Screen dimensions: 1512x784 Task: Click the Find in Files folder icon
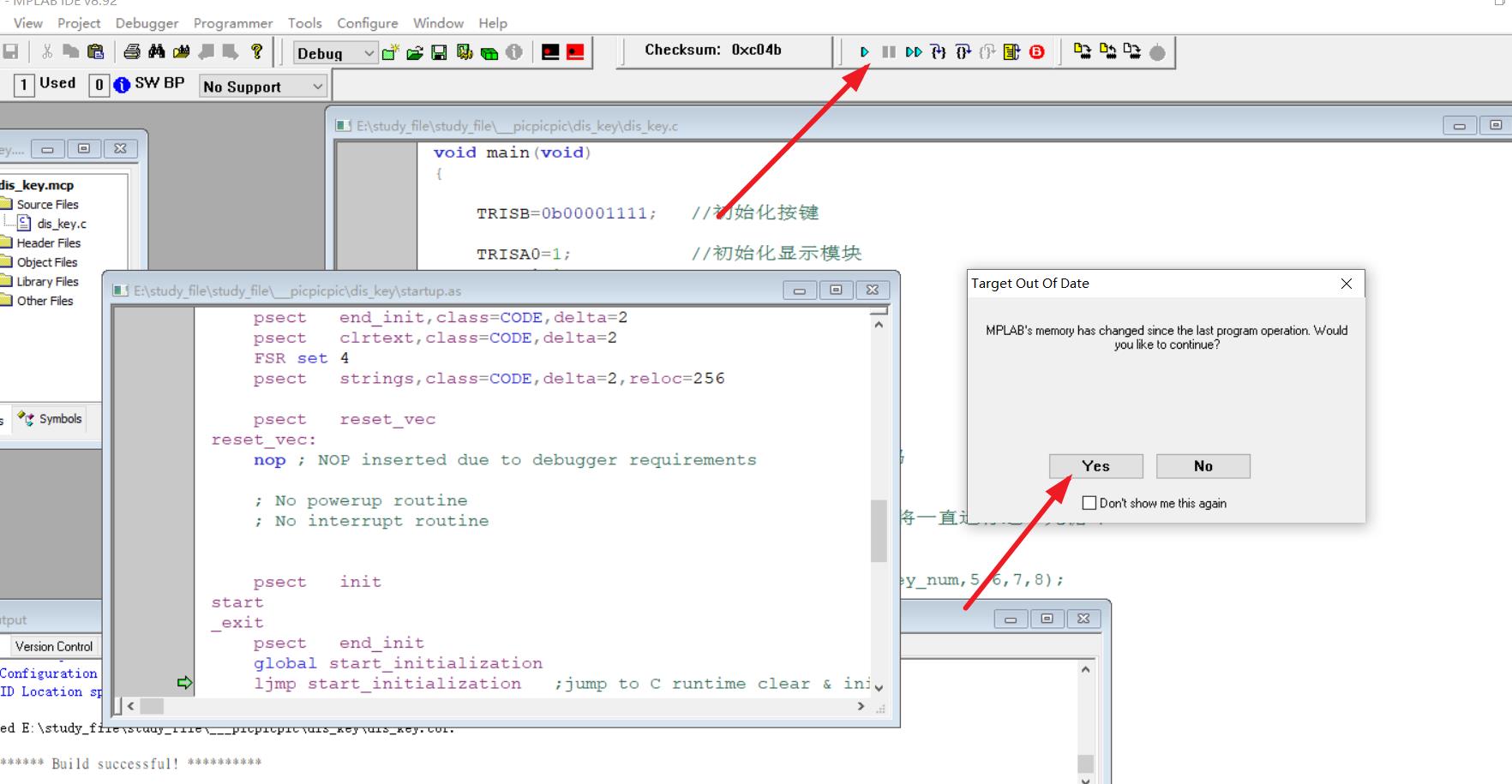[x=181, y=52]
